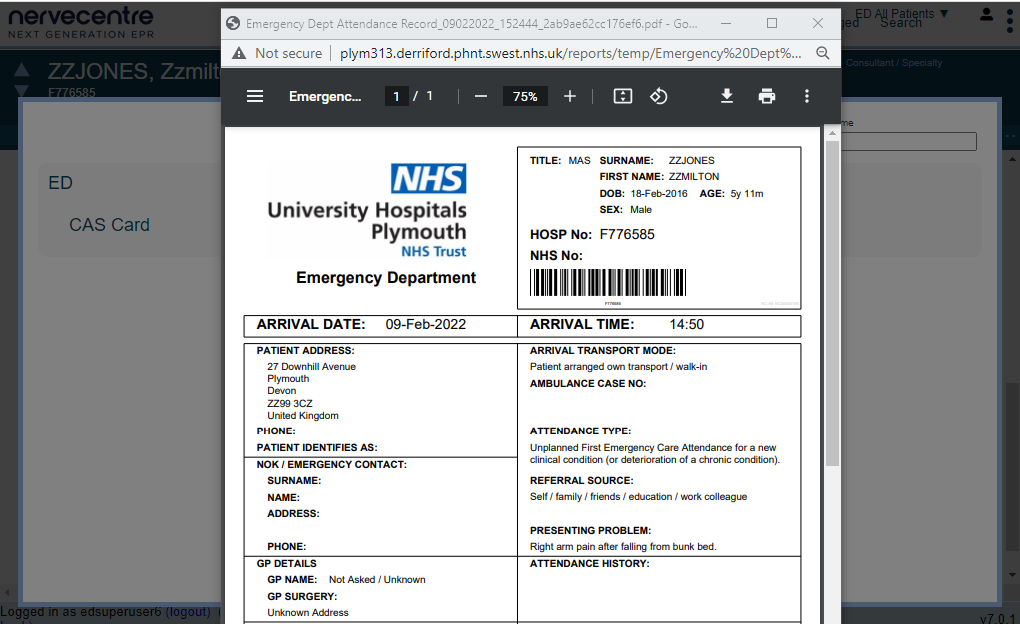Open the PDF viewer sidebar menu
This screenshot has height=624, width=1020.
(255, 96)
